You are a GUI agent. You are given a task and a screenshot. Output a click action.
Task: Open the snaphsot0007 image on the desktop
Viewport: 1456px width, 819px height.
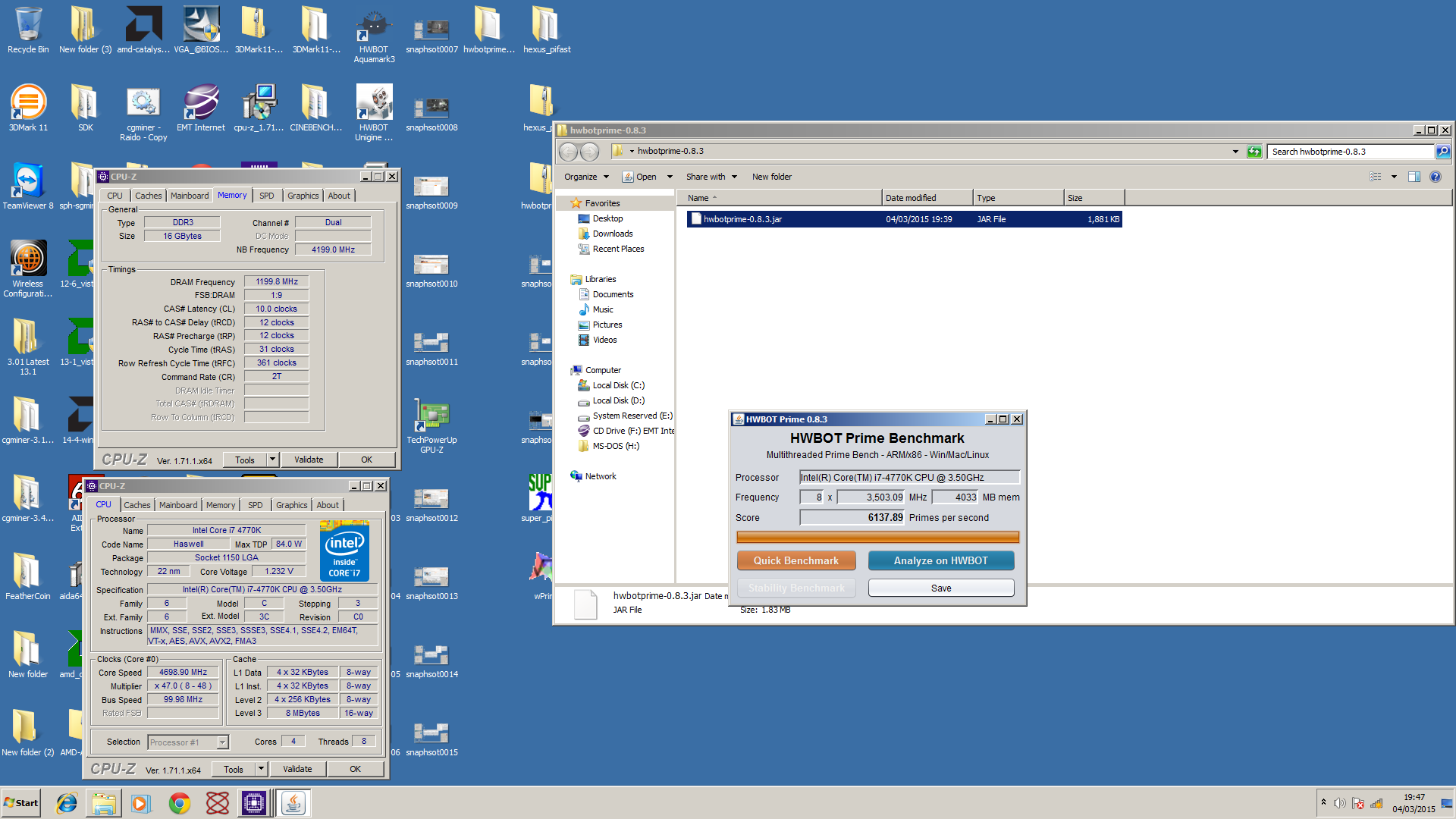click(431, 35)
